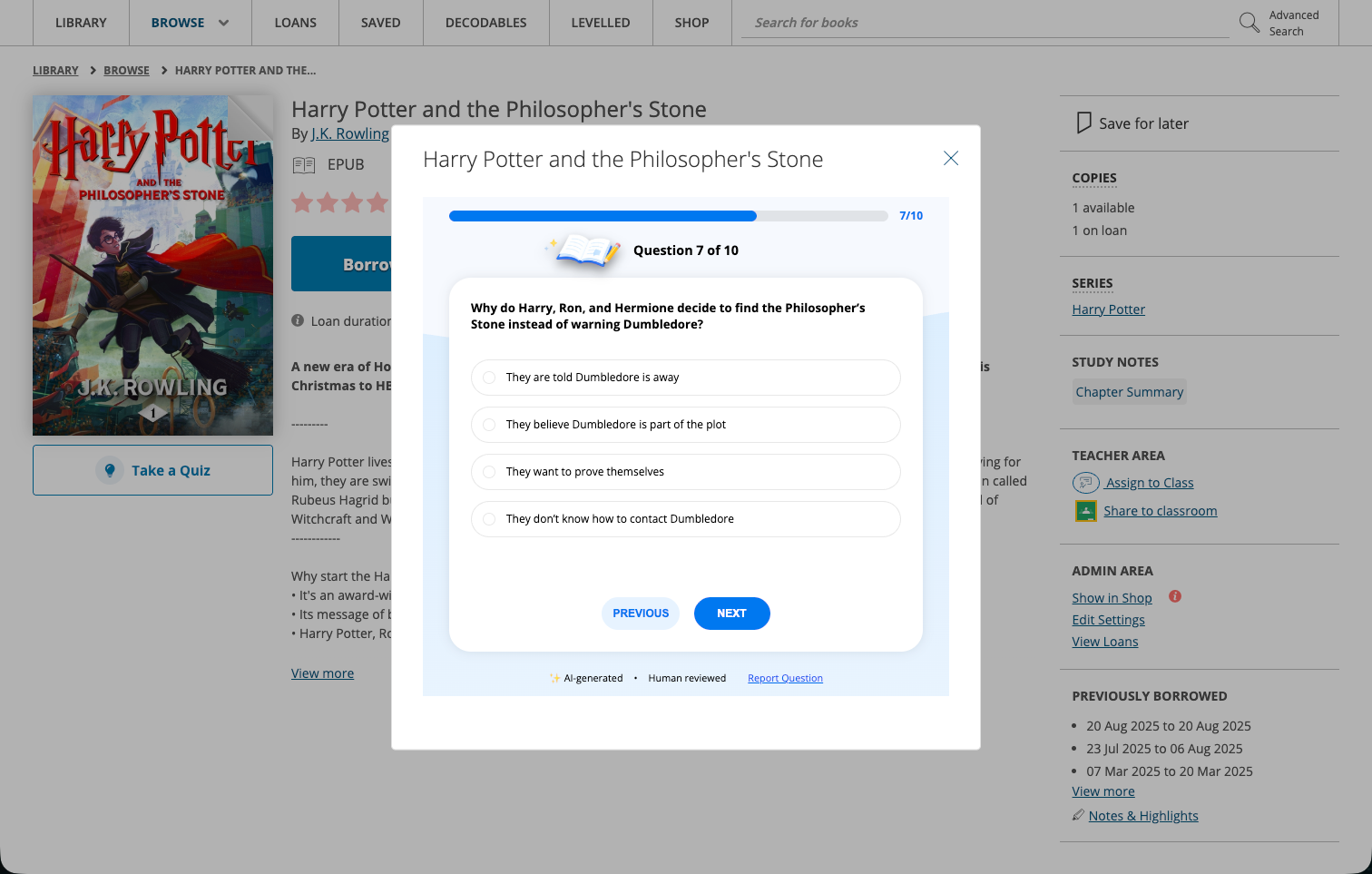
Task: Open the Library nav tab
Action: (81, 23)
